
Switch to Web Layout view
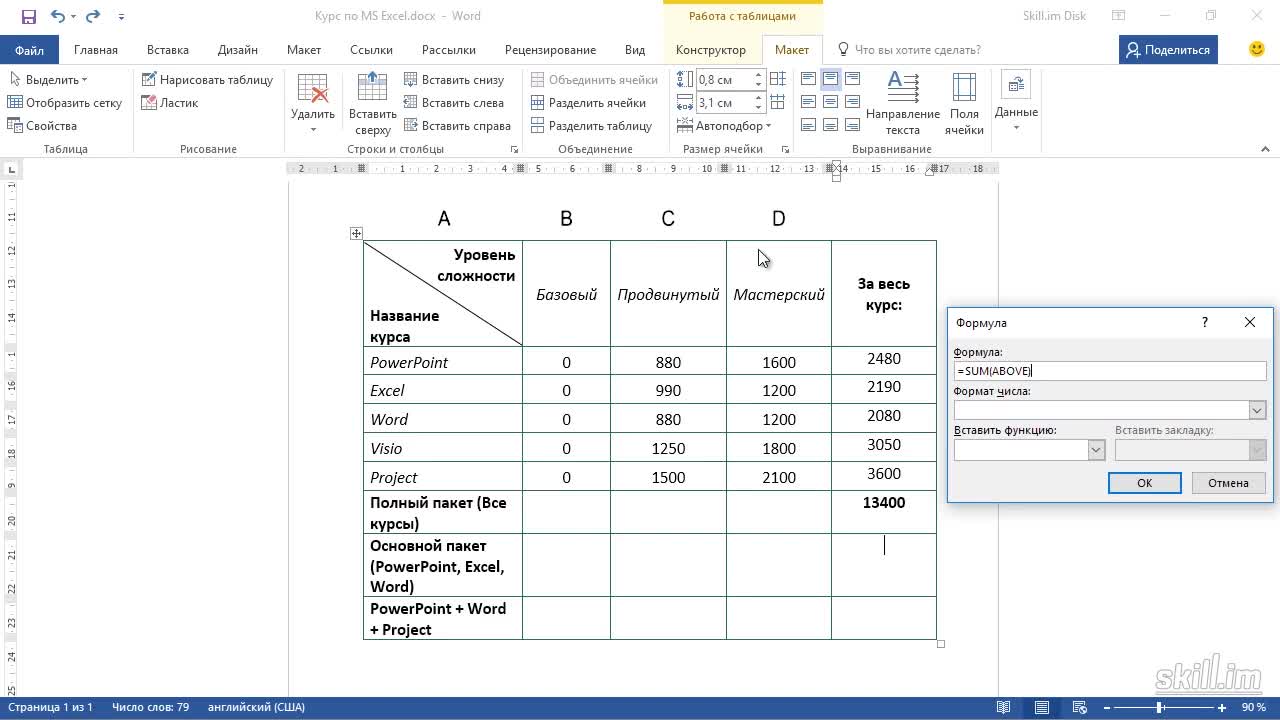coord(1079,707)
